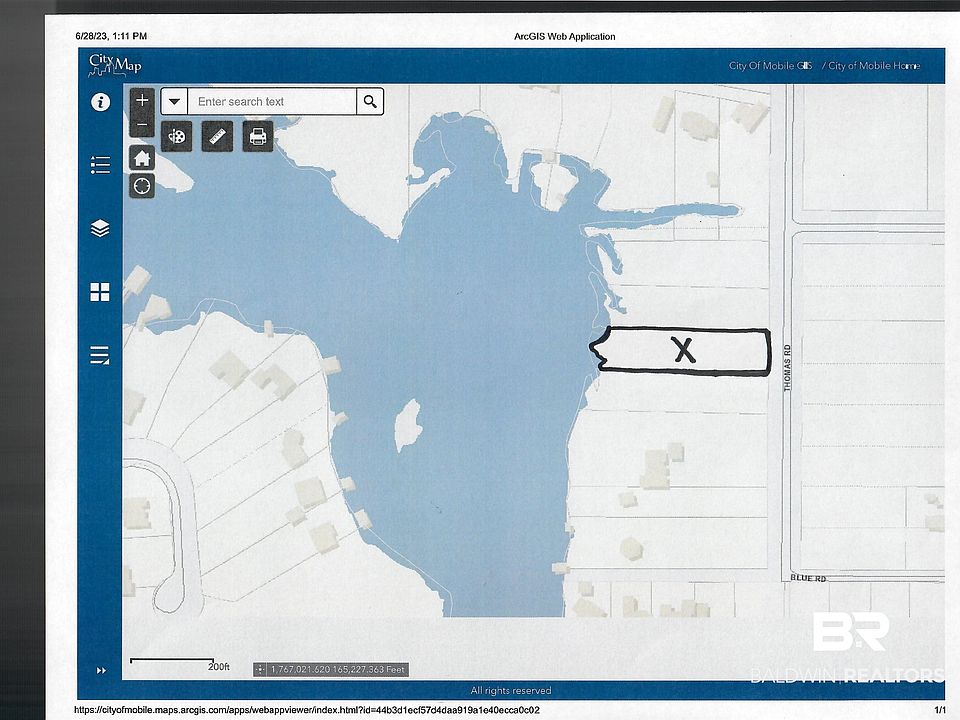This screenshot has height=720, width=960.
Task: Open City of Mobile Home link
Action: click(x=874, y=66)
